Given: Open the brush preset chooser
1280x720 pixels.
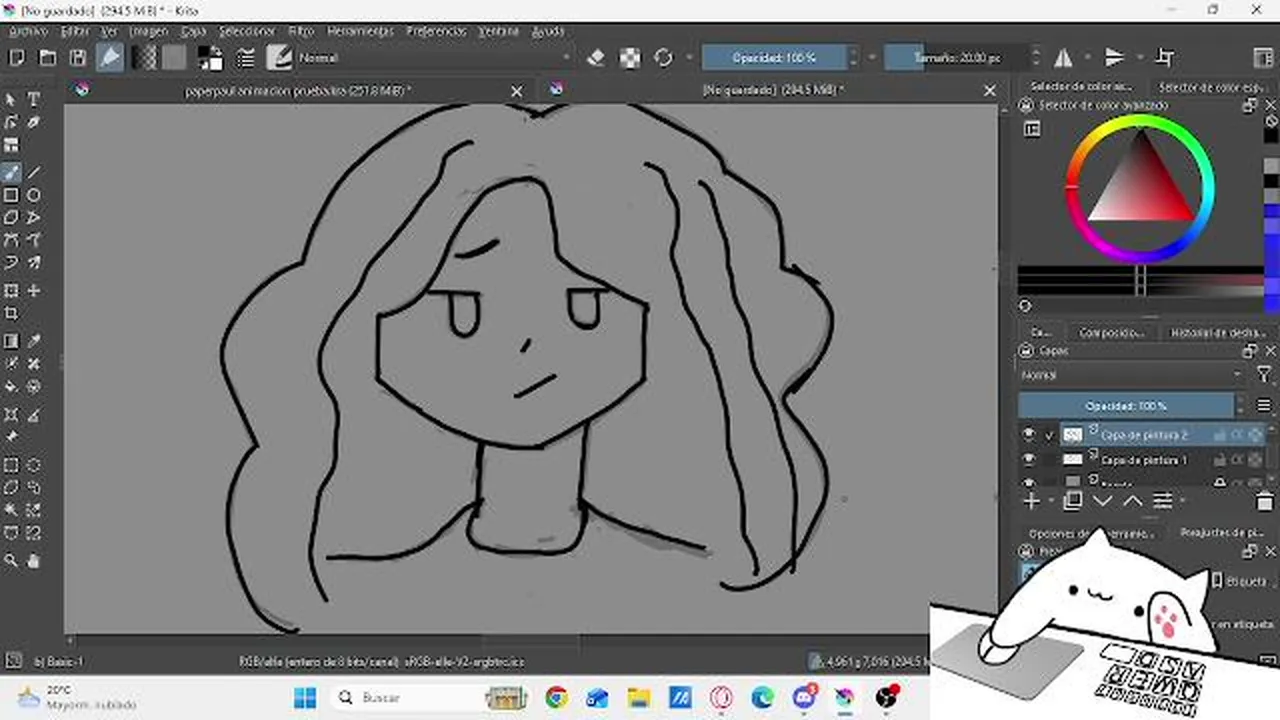Looking at the screenshot, I should click(279, 58).
